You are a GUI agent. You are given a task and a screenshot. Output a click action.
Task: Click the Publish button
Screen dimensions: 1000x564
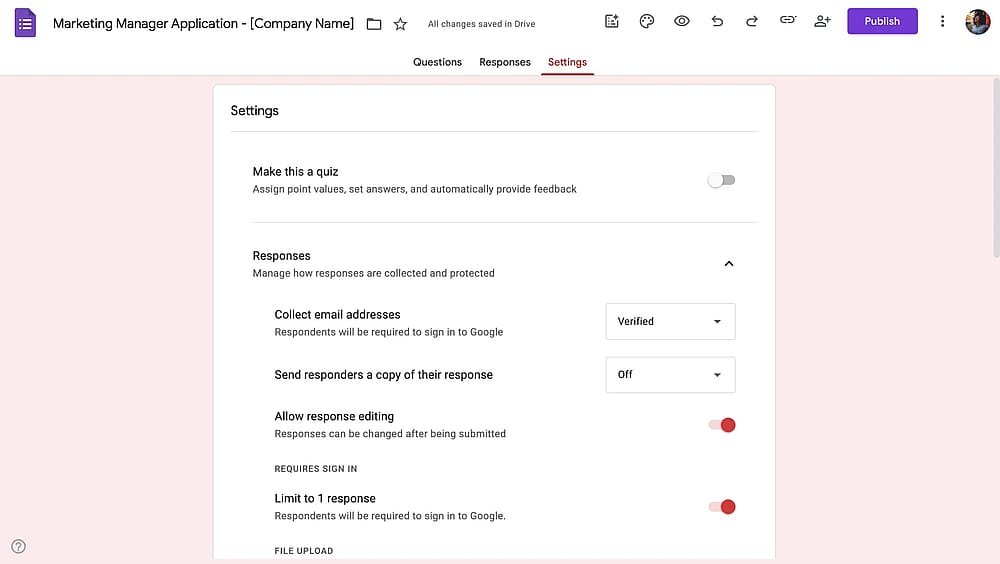pyautogui.click(x=882, y=21)
